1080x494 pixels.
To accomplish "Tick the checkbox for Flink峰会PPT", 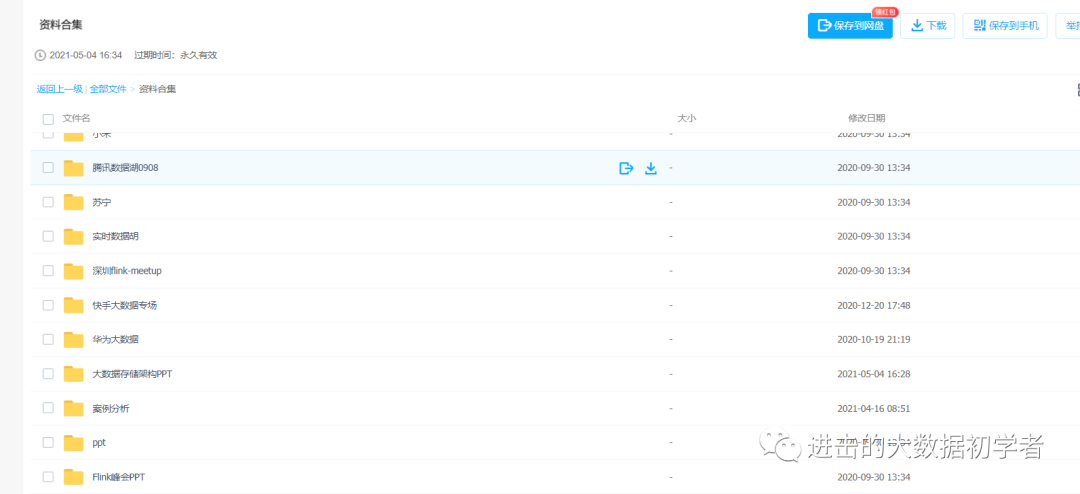I will pos(48,477).
